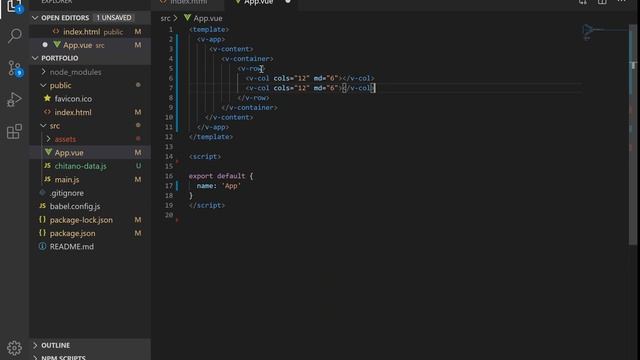
Task: Collapse the src folder
Action: 43,126
